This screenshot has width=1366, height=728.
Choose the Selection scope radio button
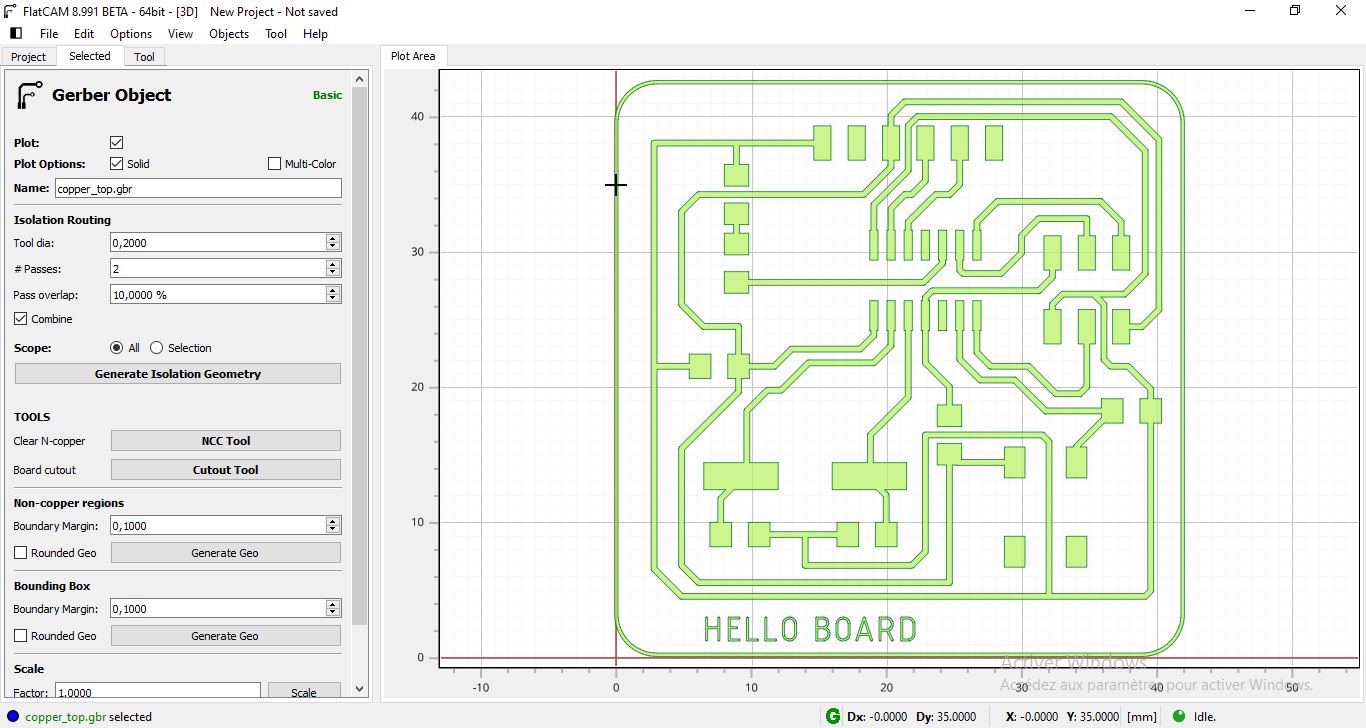tap(157, 348)
